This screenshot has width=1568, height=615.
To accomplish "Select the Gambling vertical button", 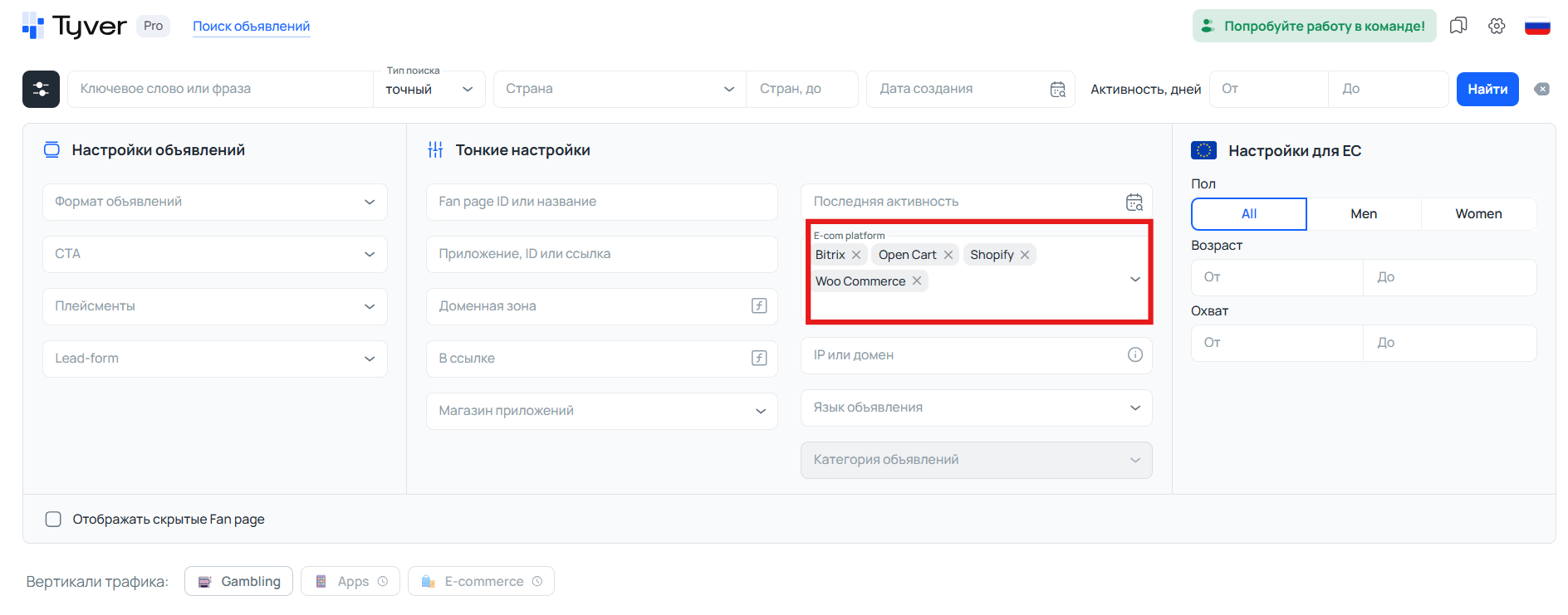I will click(x=238, y=581).
